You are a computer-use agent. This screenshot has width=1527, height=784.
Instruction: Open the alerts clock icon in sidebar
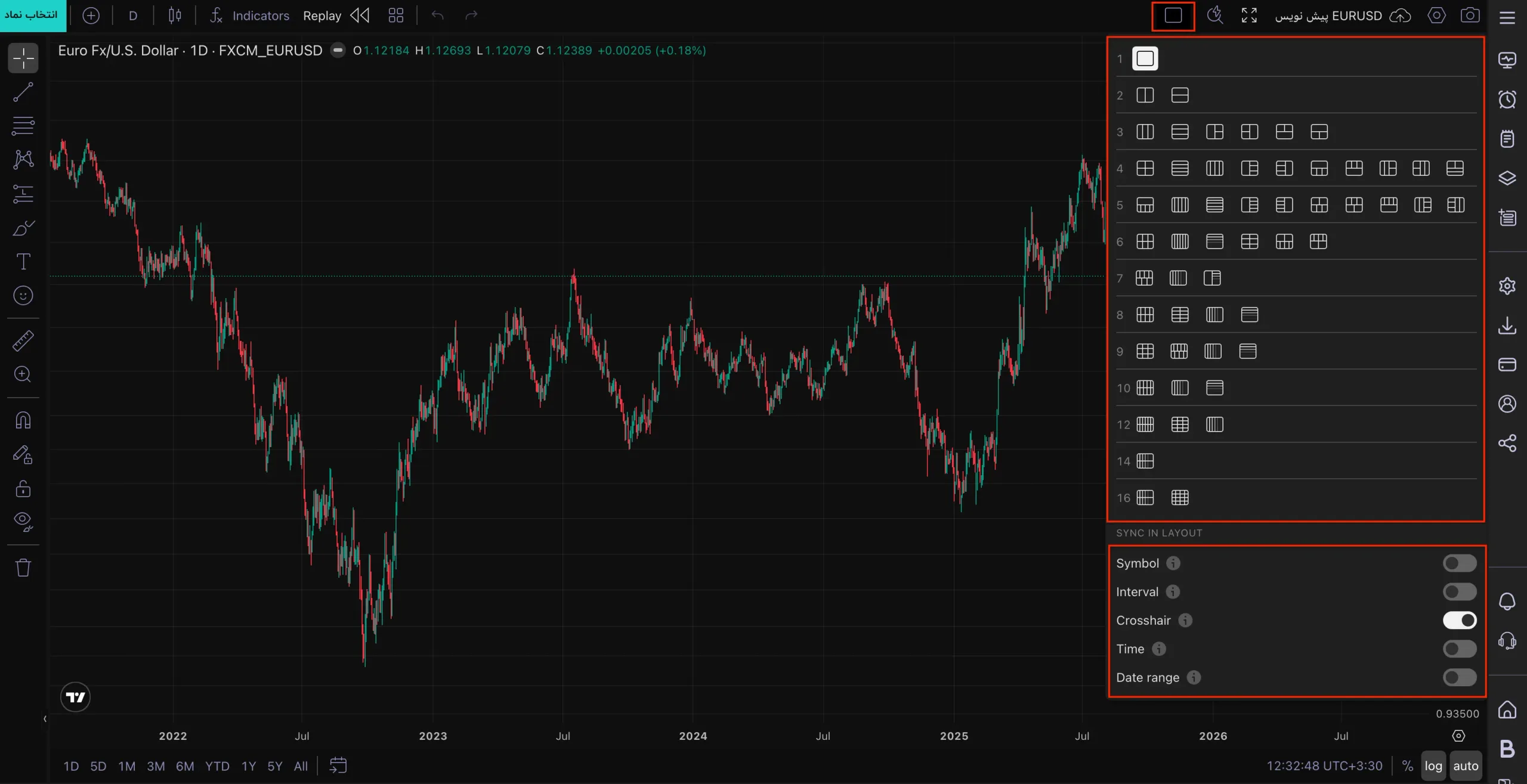(1507, 100)
